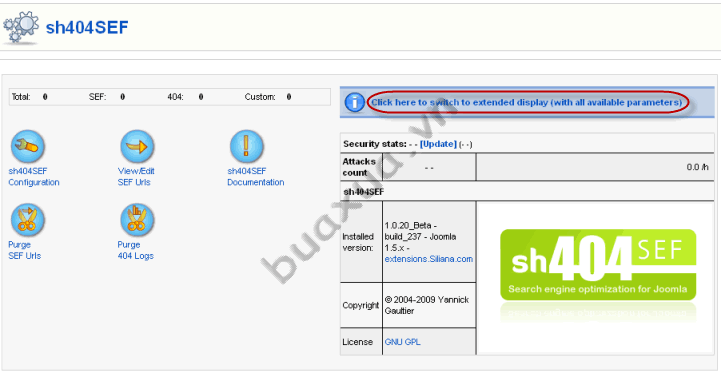Click the Installed version: label
The width and height of the screenshot is (721, 373).
click(x=358, y=242)
